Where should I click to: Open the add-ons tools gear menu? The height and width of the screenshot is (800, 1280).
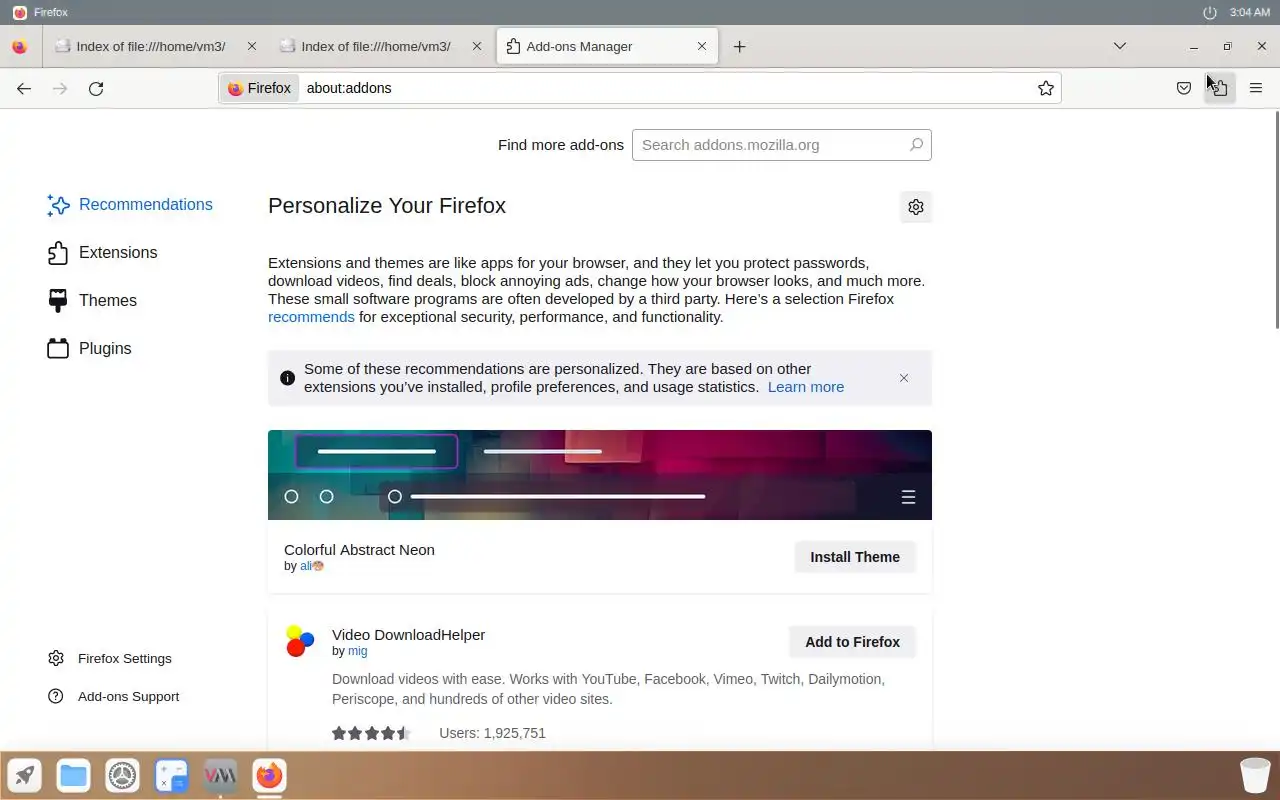pyautogui.click(x=916, y=207)
